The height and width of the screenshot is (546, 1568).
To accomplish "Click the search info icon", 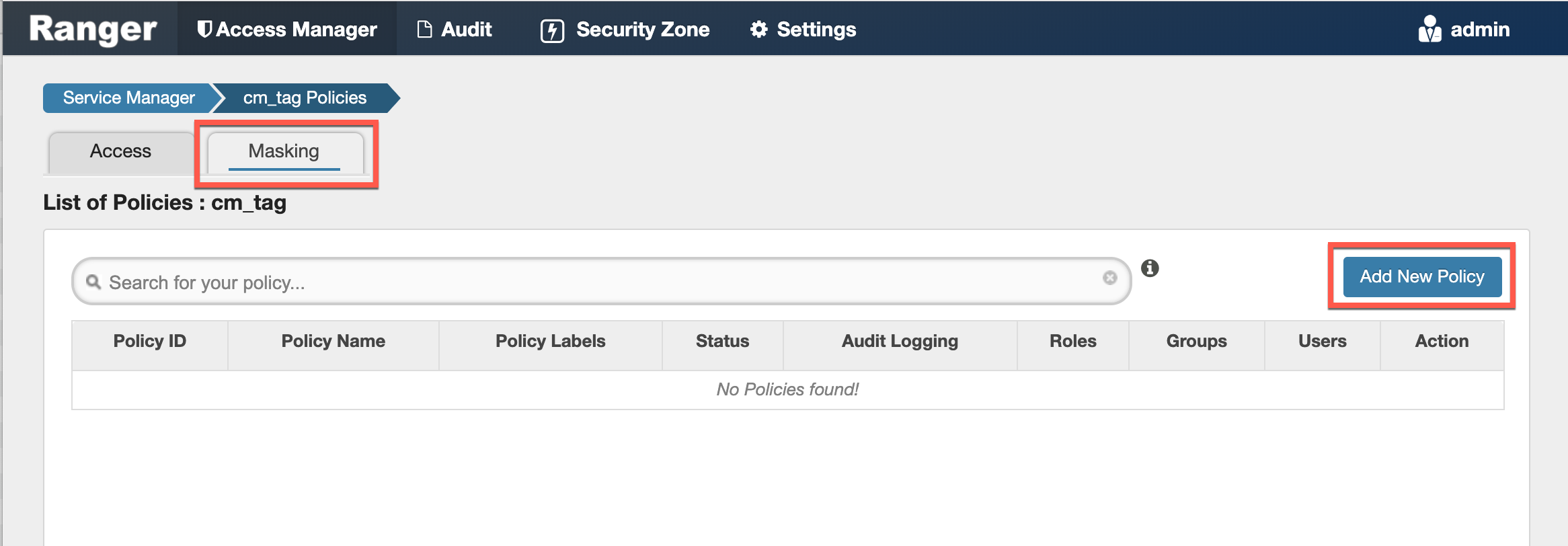I will pyautogui.click(x=1150, y=268).
